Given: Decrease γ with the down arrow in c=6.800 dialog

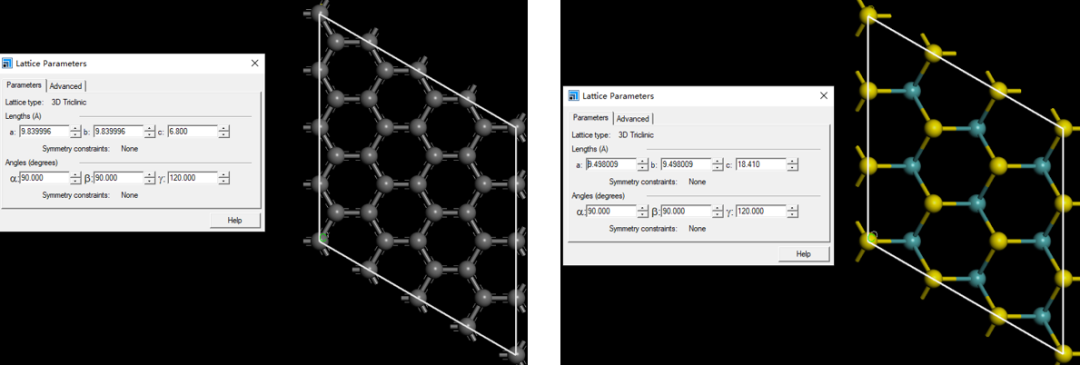Looking at the screenshot, I should (x=224, y=181).
